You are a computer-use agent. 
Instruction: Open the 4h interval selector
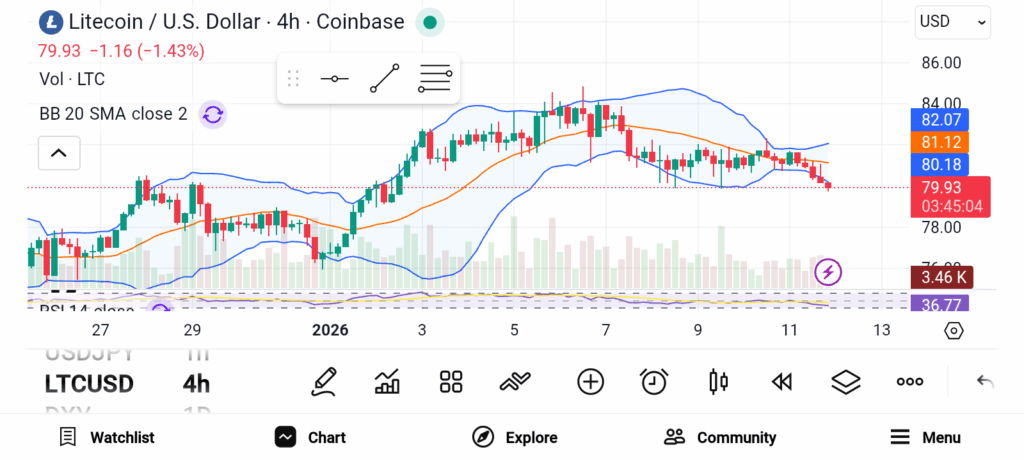click(196, 384)
